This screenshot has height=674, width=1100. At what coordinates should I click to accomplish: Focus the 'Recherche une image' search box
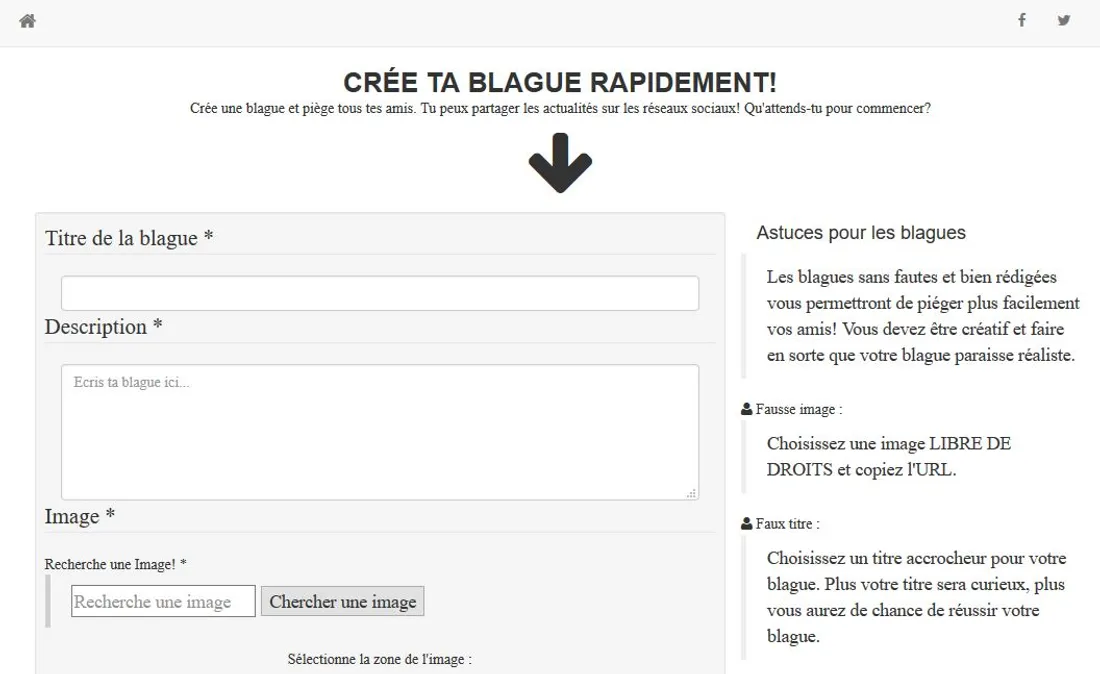163,601
